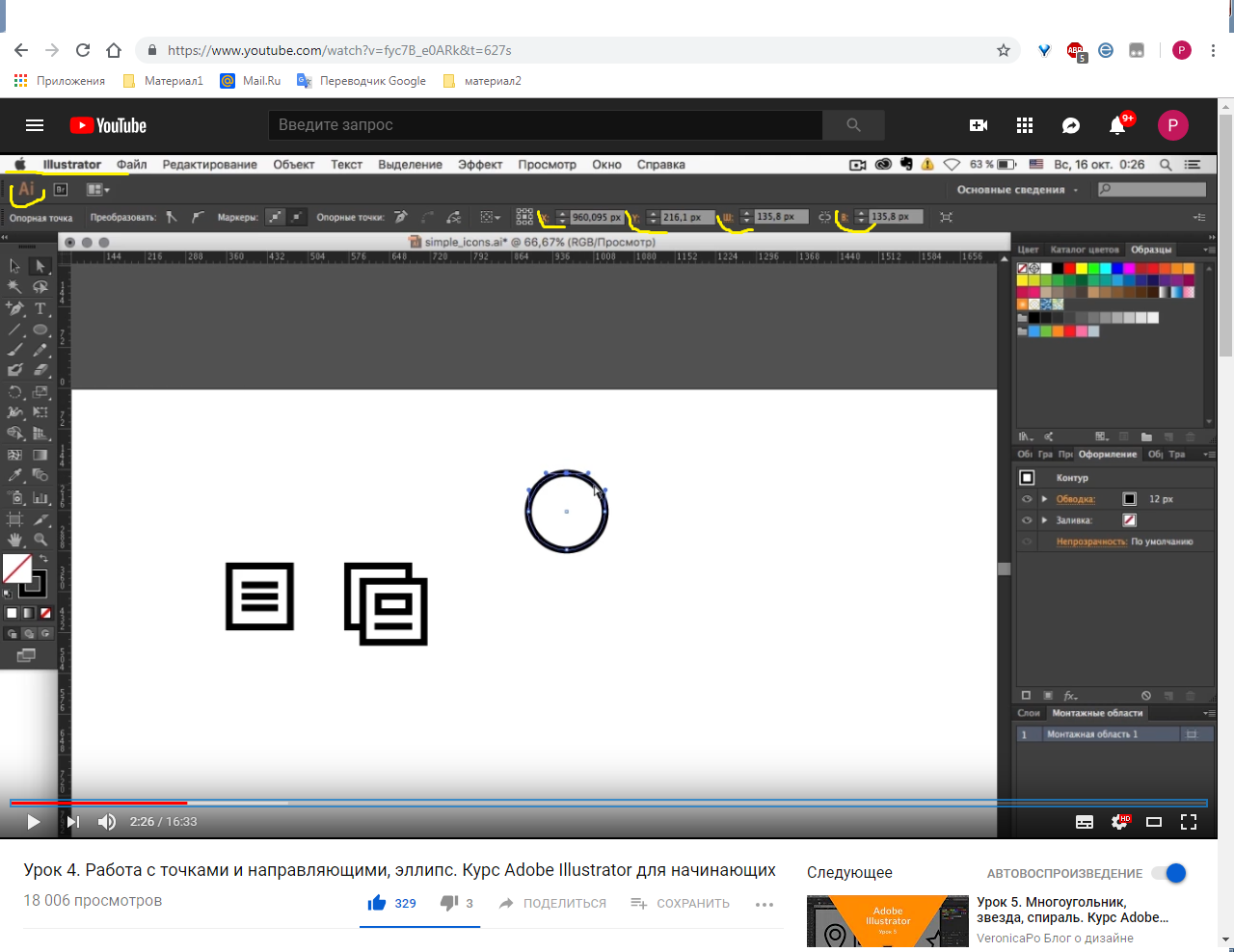Screen dimensions: 1234x952
Task: Mute the video with the speaker button
Action: point(107,822)
